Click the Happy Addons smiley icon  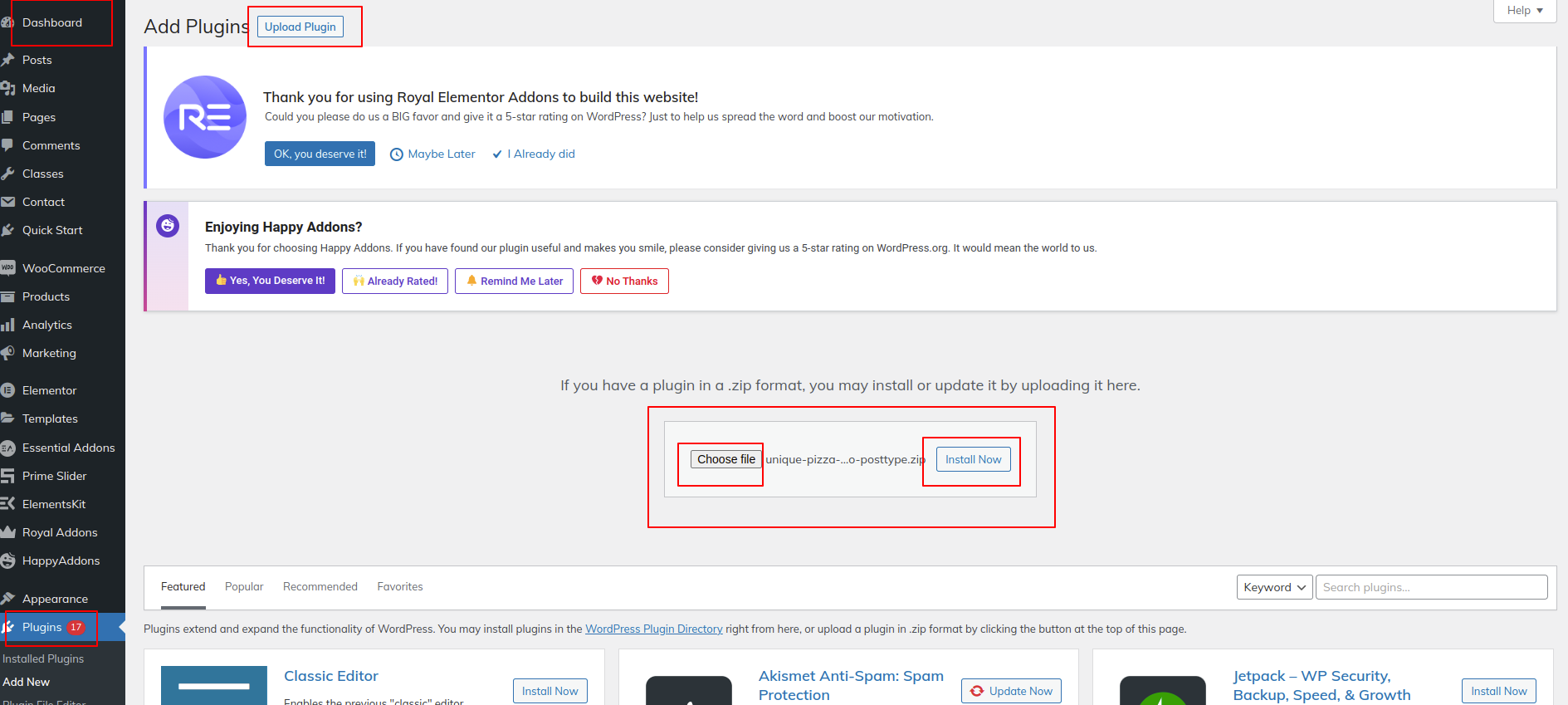pos(168,226)
